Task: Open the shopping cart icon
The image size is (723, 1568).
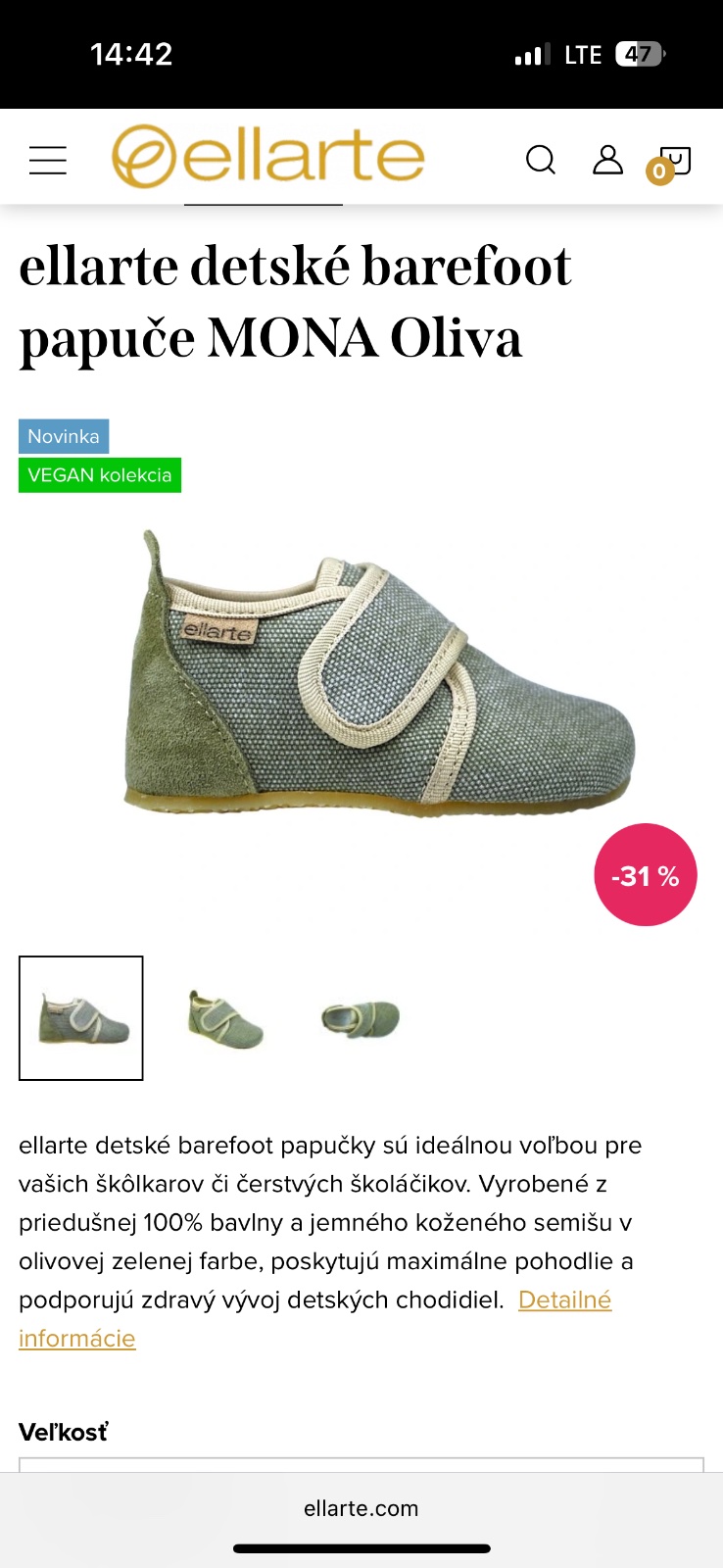Action: click(676, 160)
